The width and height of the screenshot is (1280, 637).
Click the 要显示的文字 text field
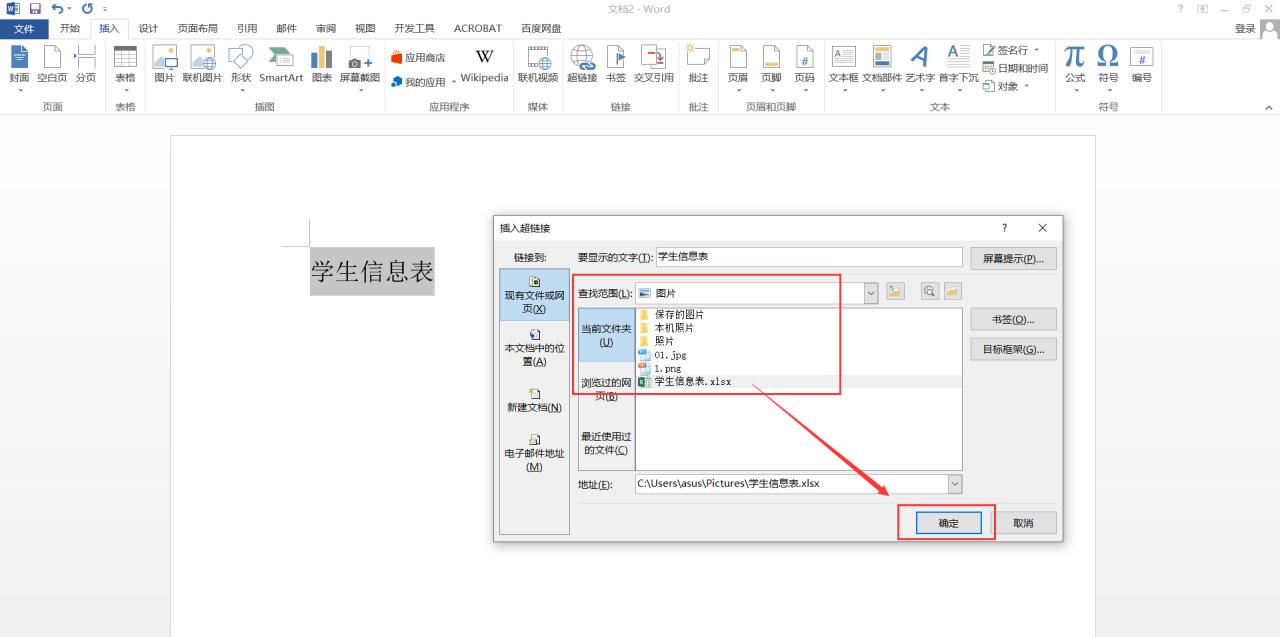809,257
